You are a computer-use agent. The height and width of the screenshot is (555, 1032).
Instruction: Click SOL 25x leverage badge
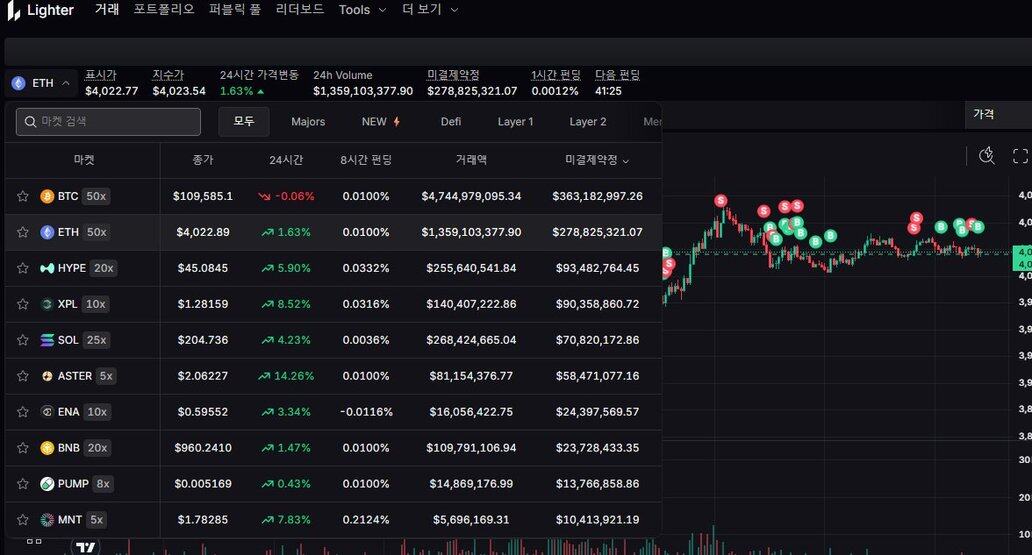(96, 340)
